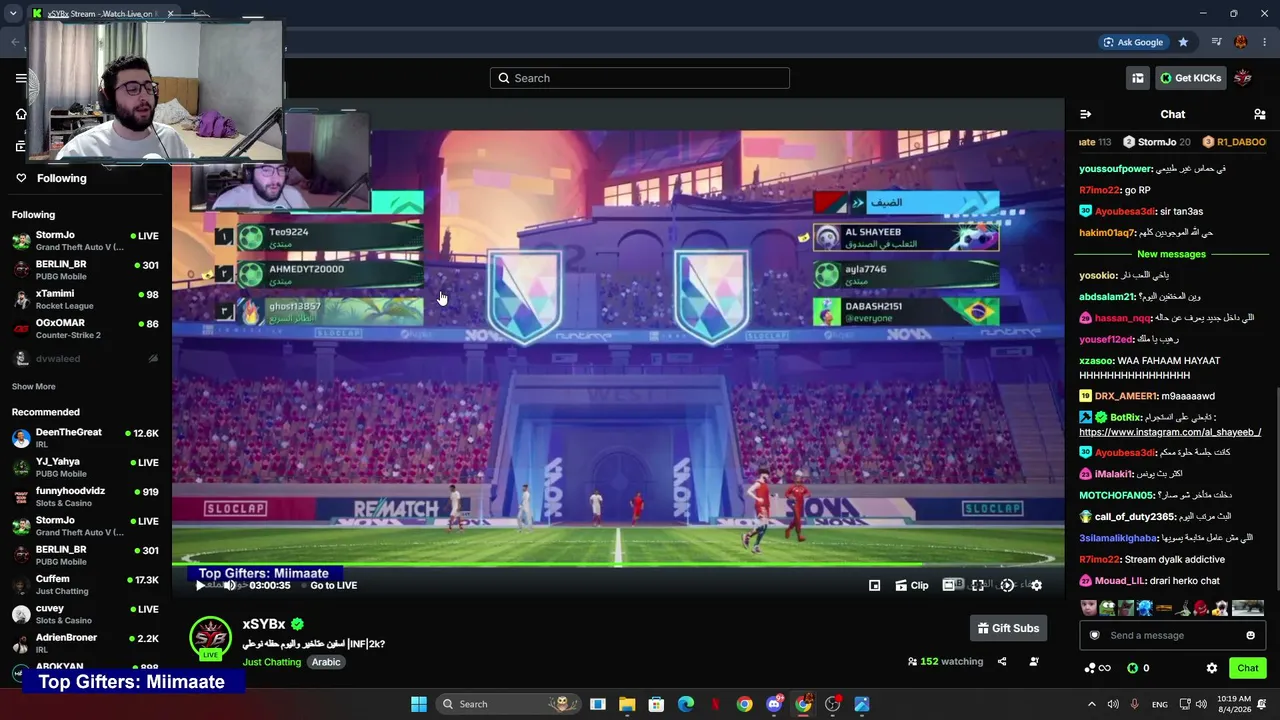
Task: Toggle the microphone tray icon
Action: 1135,704
